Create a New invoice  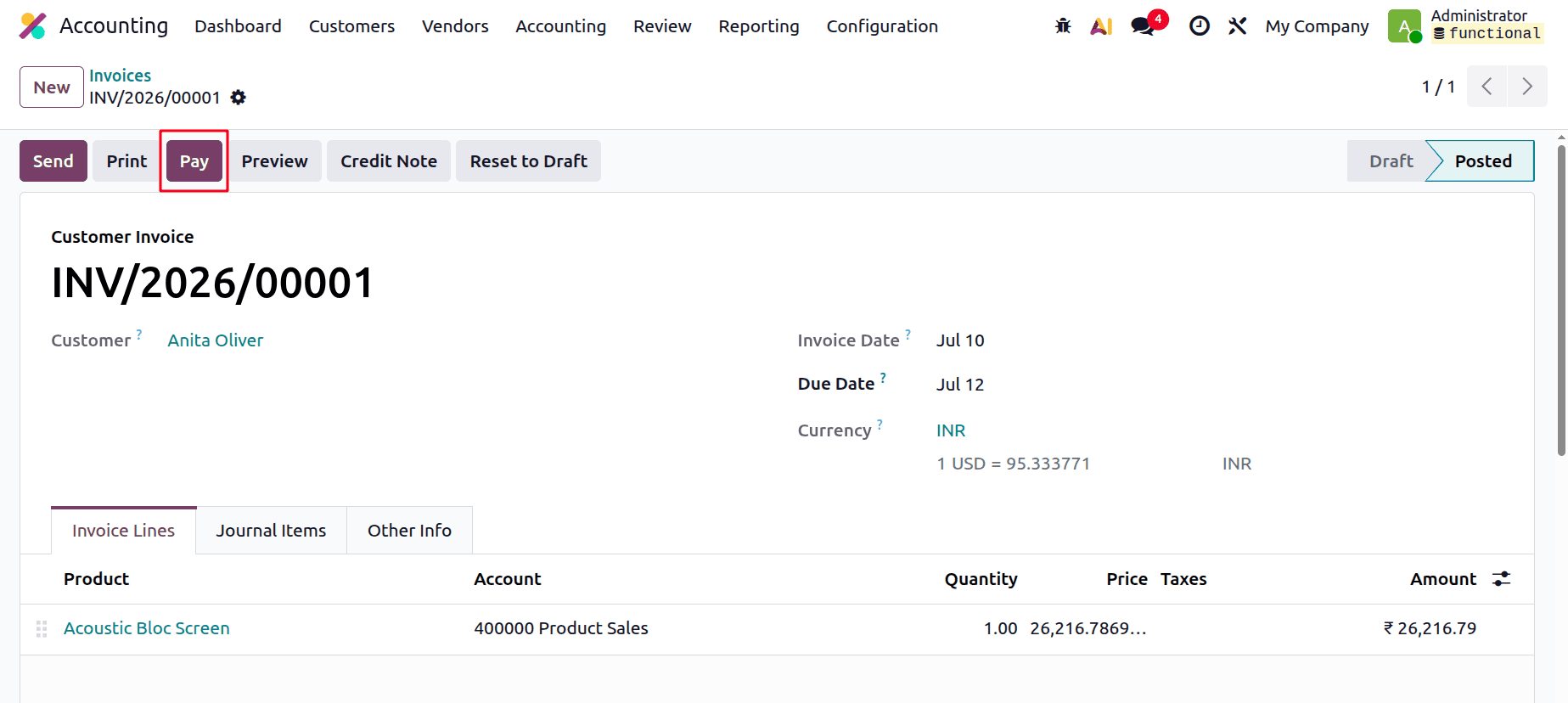click(x=52, y=87)
